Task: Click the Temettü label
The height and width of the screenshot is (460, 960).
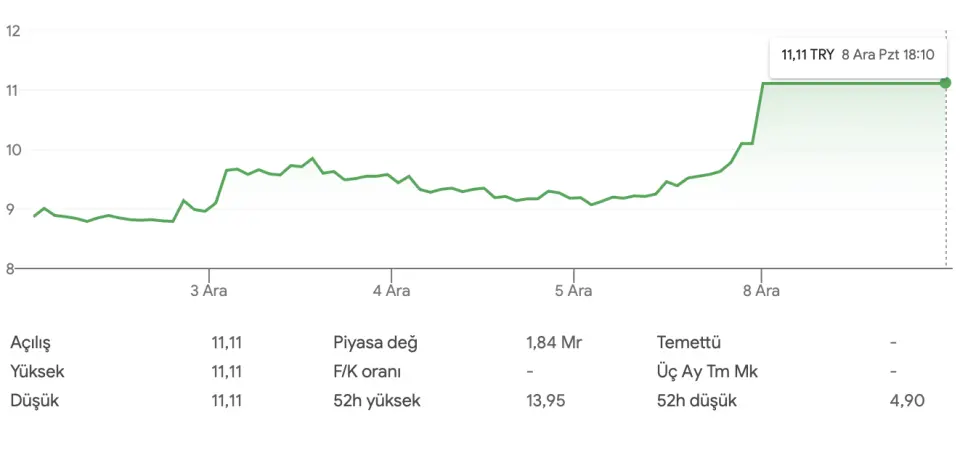Action: coord(689,342)
